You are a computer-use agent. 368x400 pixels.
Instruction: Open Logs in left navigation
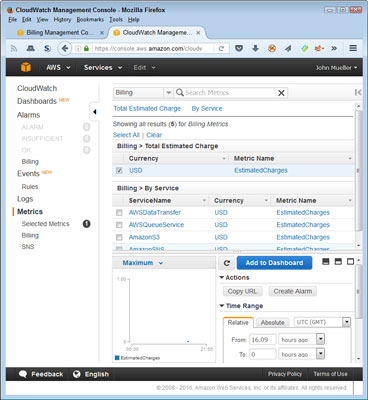25,199
